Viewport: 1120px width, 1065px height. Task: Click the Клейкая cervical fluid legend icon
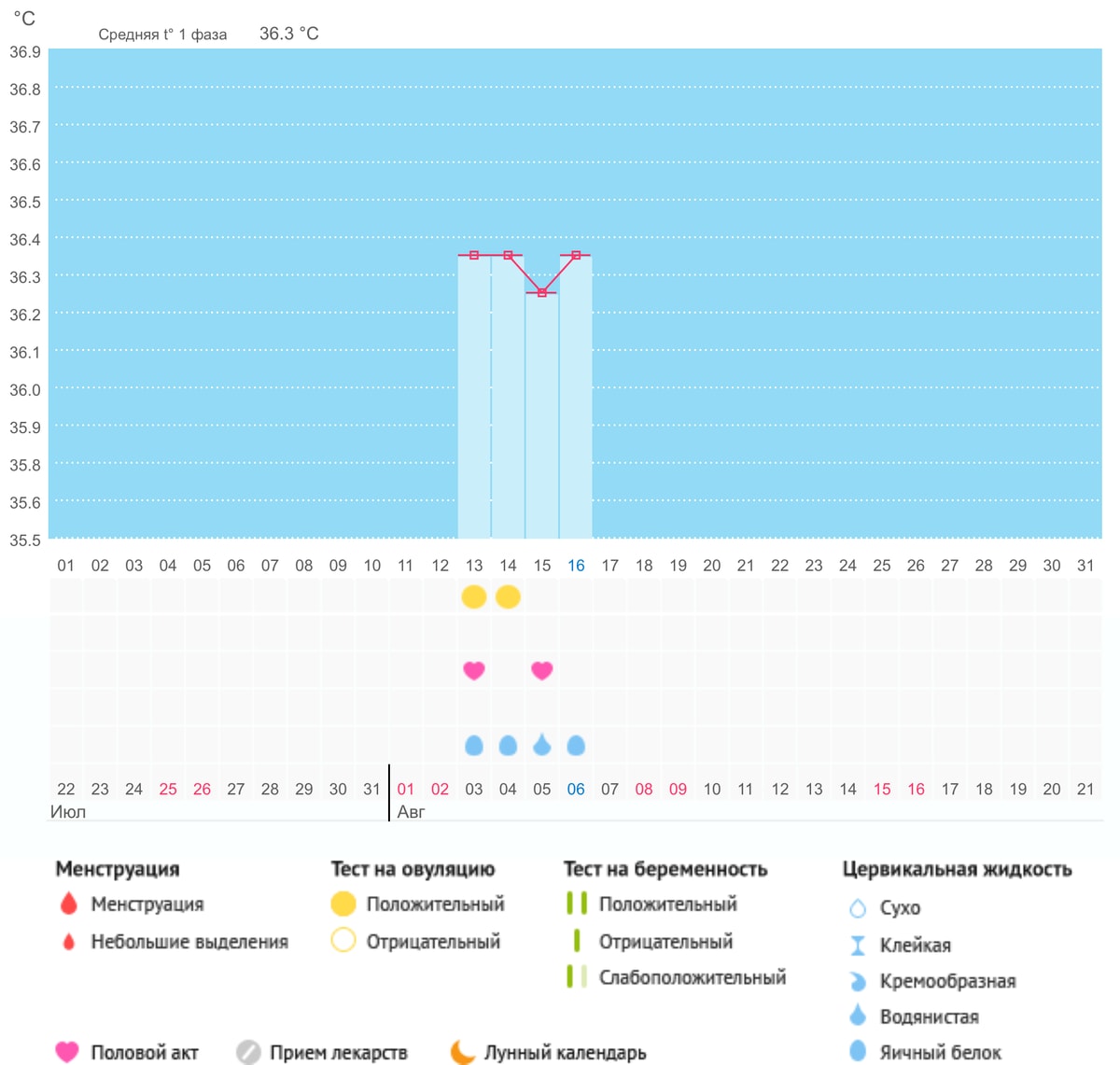pyautogui.click(x=858, y=946)
